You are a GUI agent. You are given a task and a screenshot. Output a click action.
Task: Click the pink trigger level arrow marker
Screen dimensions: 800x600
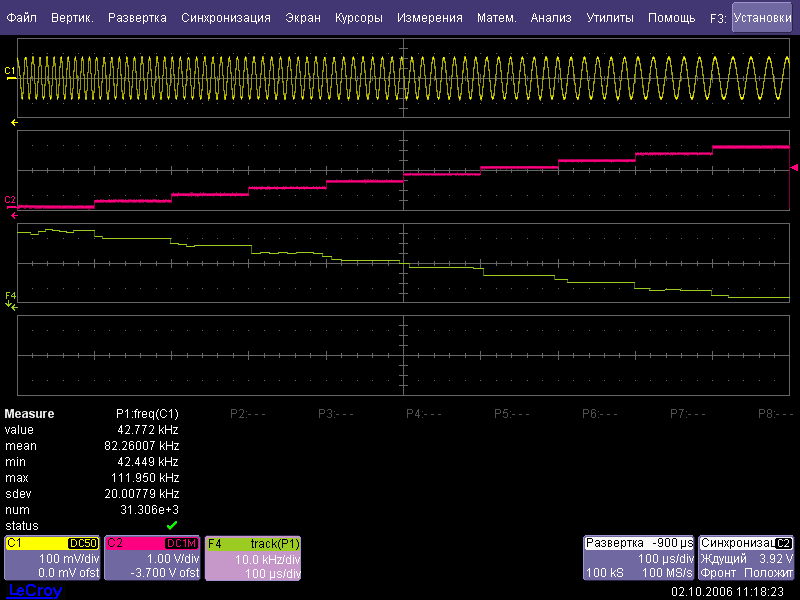[x=794, y=167]
